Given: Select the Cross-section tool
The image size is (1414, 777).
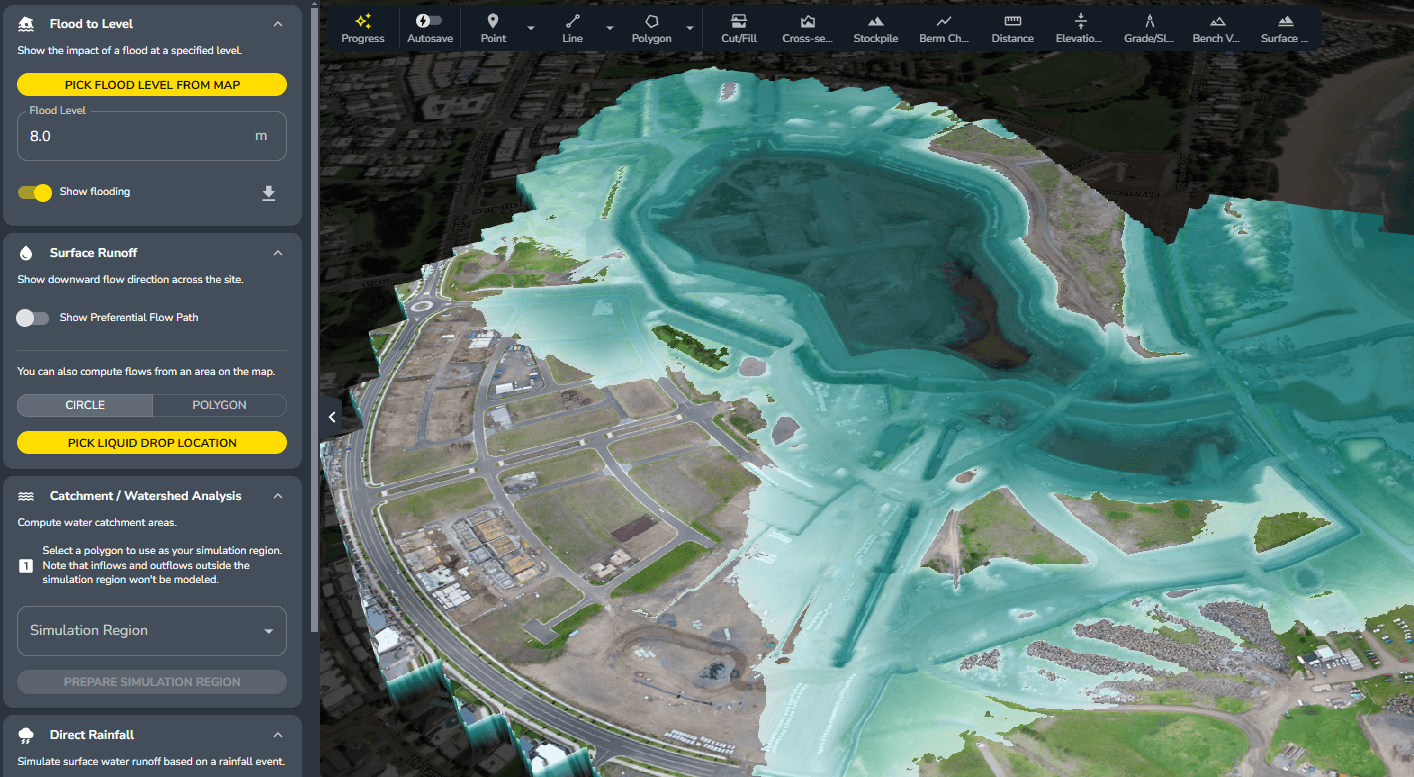Looking at the screenshot, I should point(807,28).
